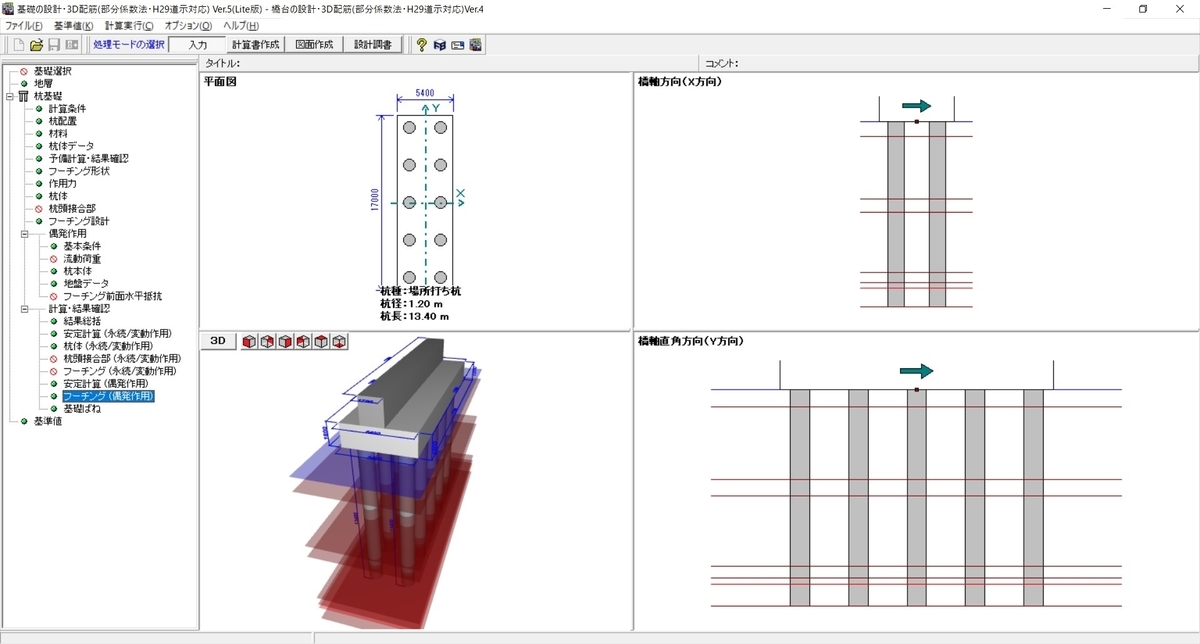Click the grayed icon right of Save
The width and height of the screenshot is (1200, 644).
(72, 45)
